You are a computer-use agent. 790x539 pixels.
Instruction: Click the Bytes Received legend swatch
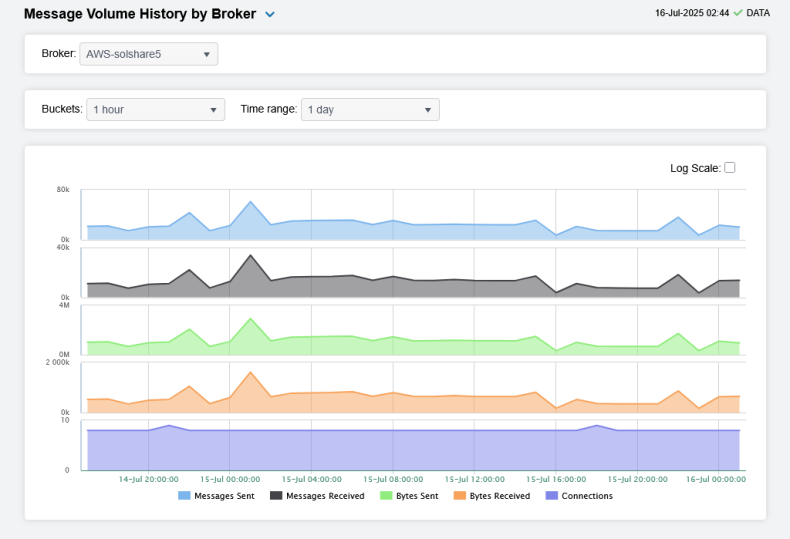point(459,495)
